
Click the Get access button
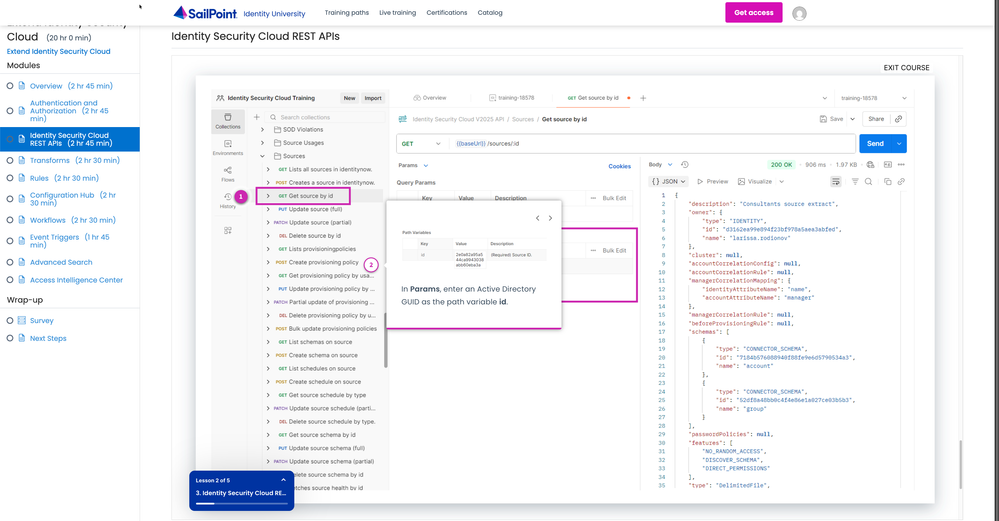point(754,13)
